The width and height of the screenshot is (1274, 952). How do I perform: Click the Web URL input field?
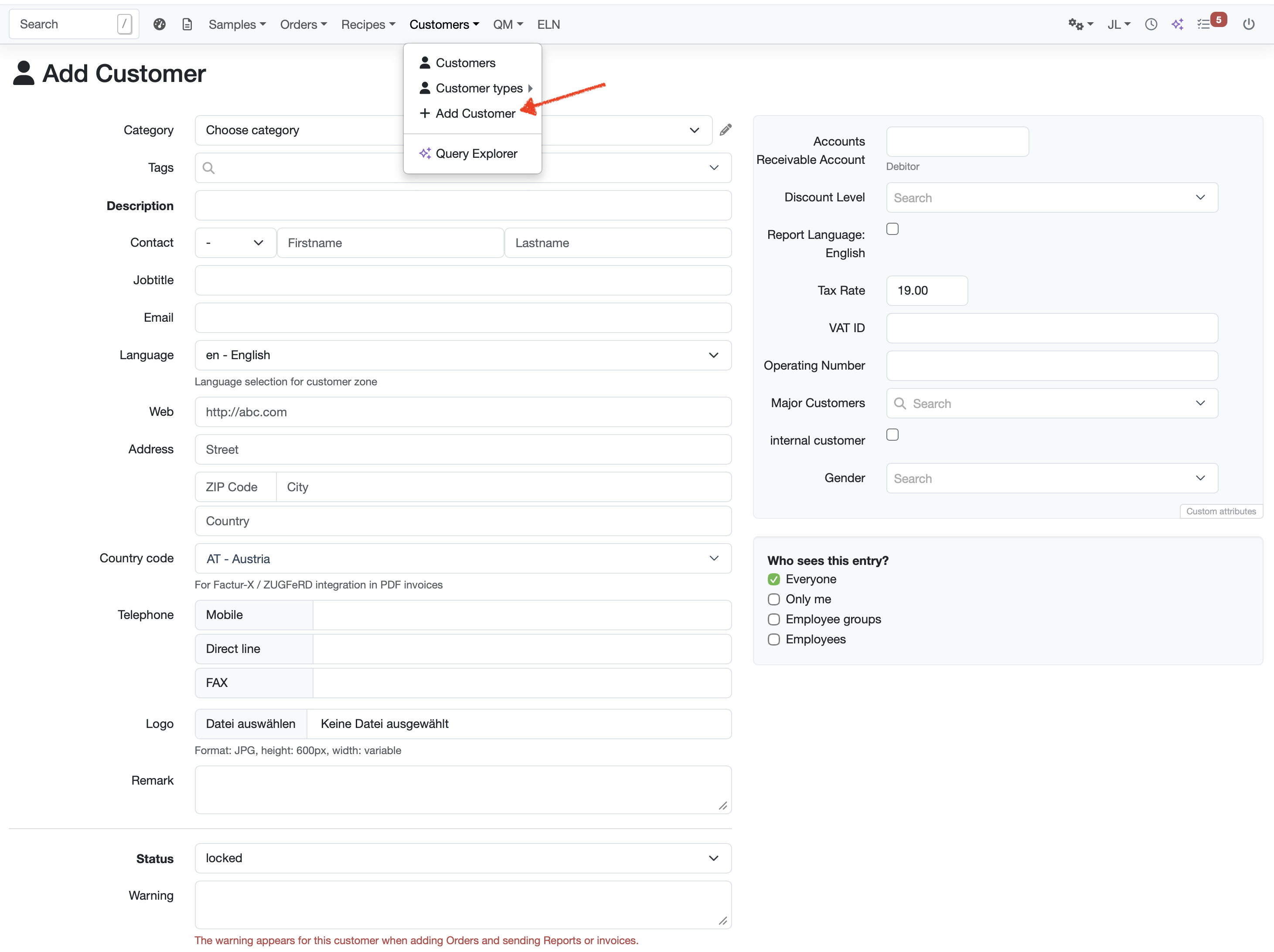click(x=463, y=411)
